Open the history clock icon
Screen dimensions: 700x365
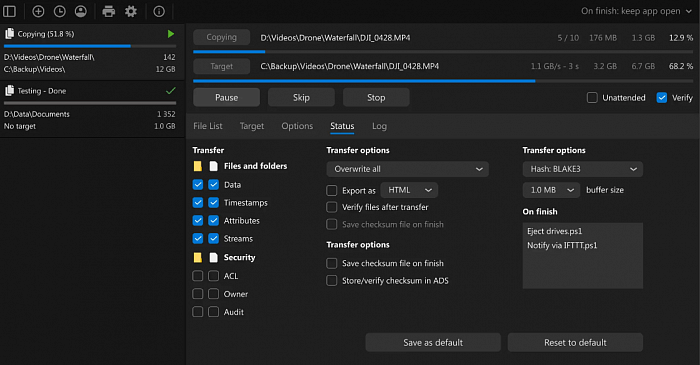click(59, 11)
